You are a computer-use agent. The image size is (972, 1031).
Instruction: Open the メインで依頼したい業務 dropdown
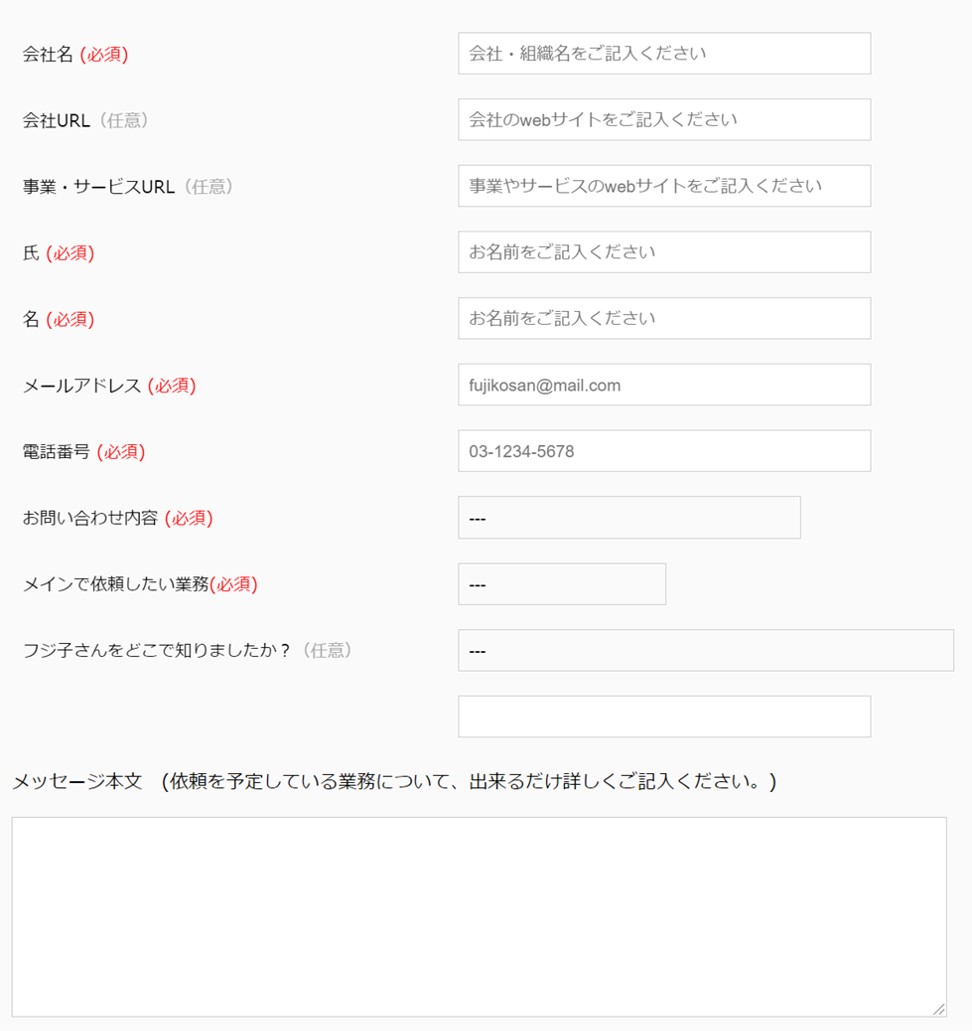pos(562,584)
